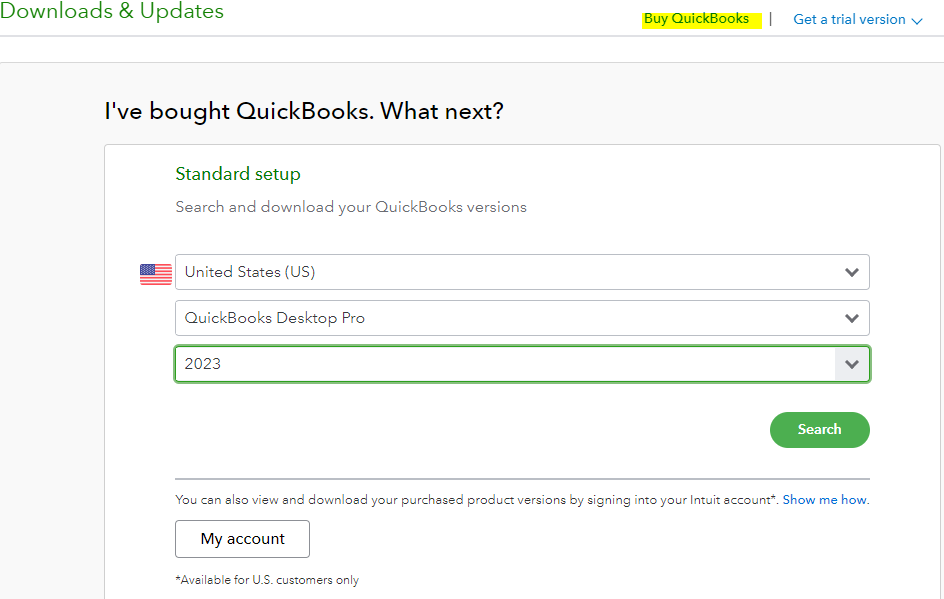Click the 'Available for U.S. customers only' note
This screenshot has width=944, height=599.
coord(267,580)
